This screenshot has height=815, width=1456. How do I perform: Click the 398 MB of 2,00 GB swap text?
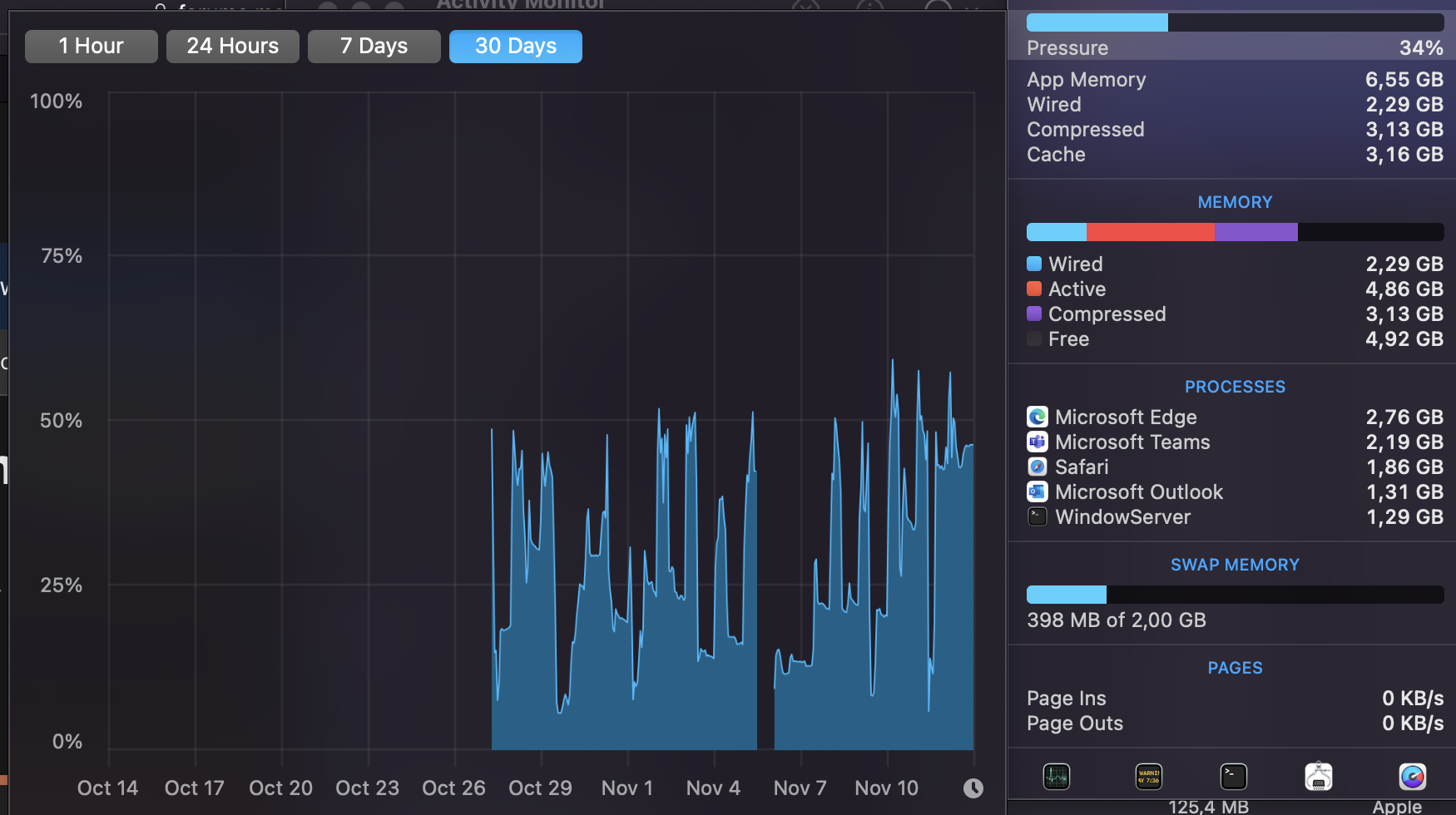tap(1117, 620)
